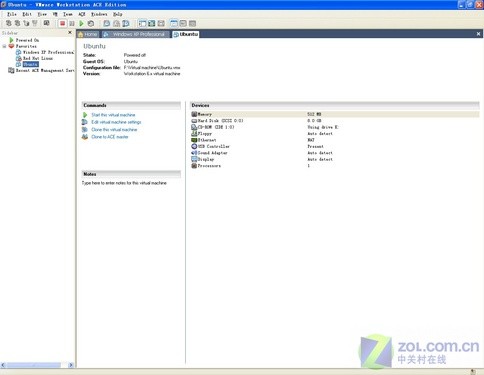Click the CD-ROM device icon

[x=194, y=127]
